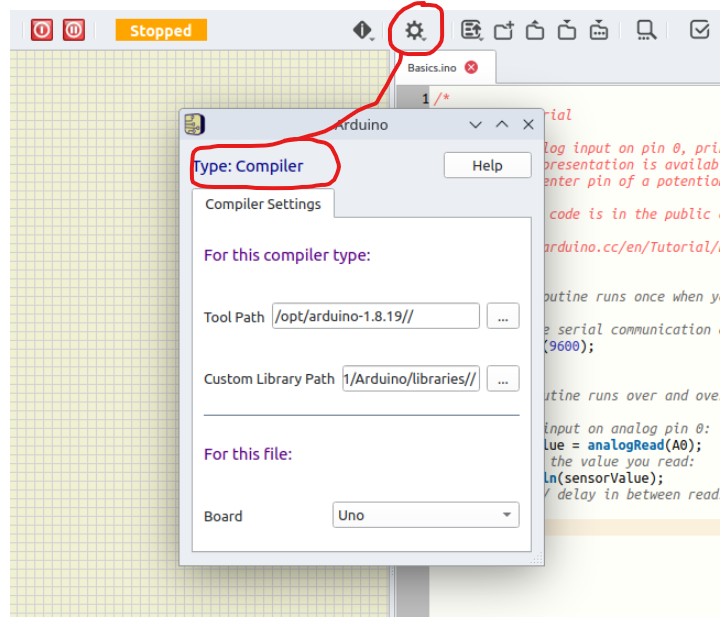Browse for Custom Library Path with ... button

pyautogui.click(x=503, y=379)
